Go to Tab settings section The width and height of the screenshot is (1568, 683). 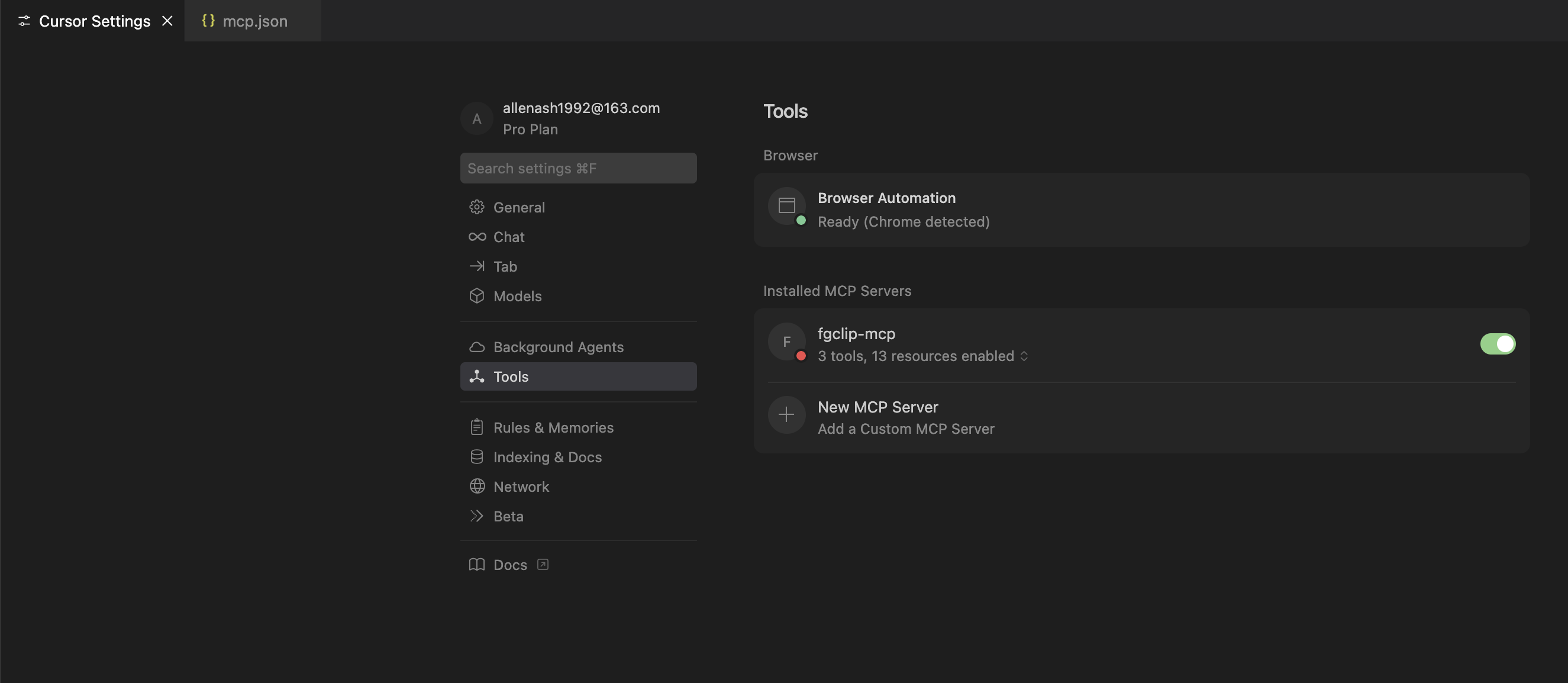(x=578, y=266)
